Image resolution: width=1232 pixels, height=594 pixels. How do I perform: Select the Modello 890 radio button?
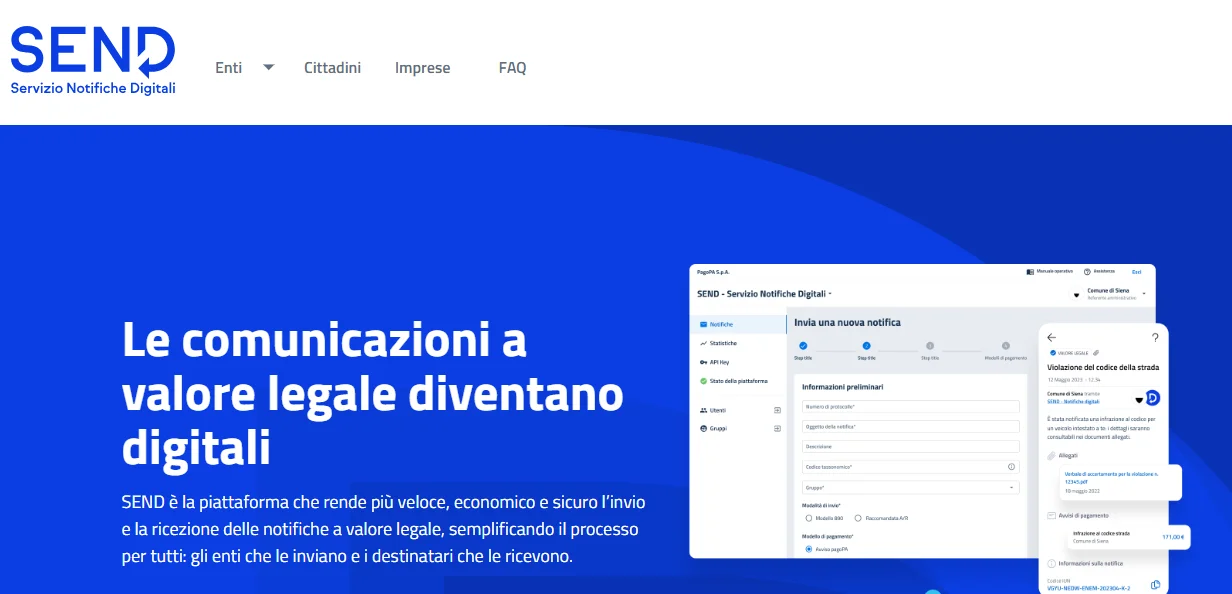tap(808, 518)
